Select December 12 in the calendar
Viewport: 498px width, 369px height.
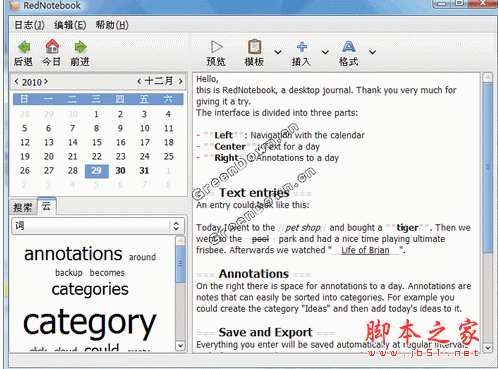coord(25,142)
